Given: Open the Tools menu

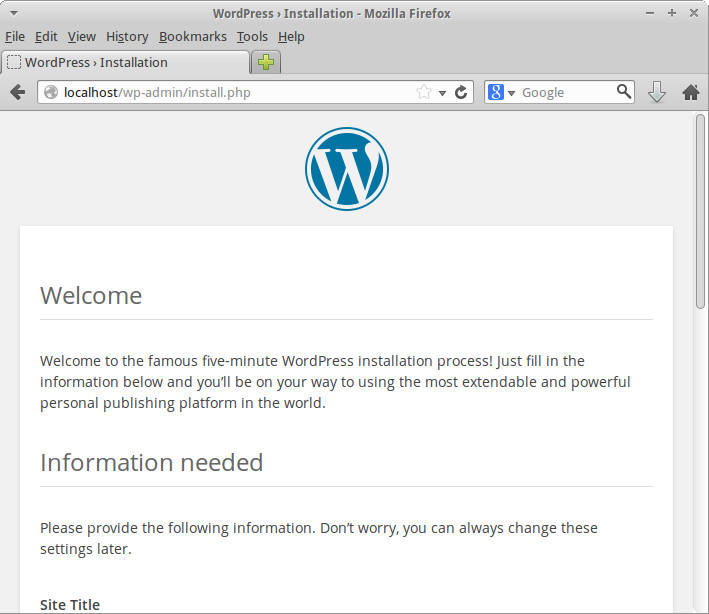Looking at the screenshot, I should pos(252,37).
